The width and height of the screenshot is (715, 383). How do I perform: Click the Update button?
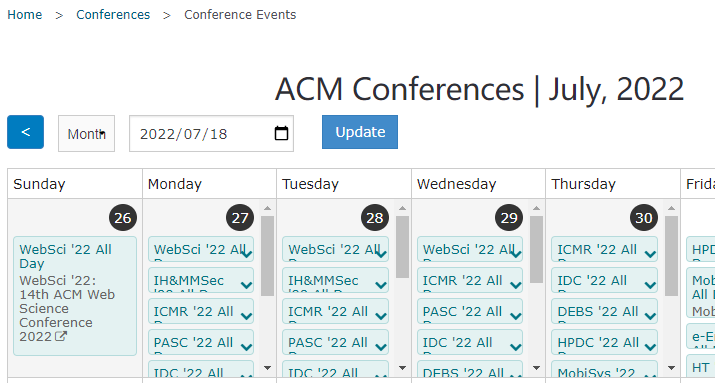(360, 132)
